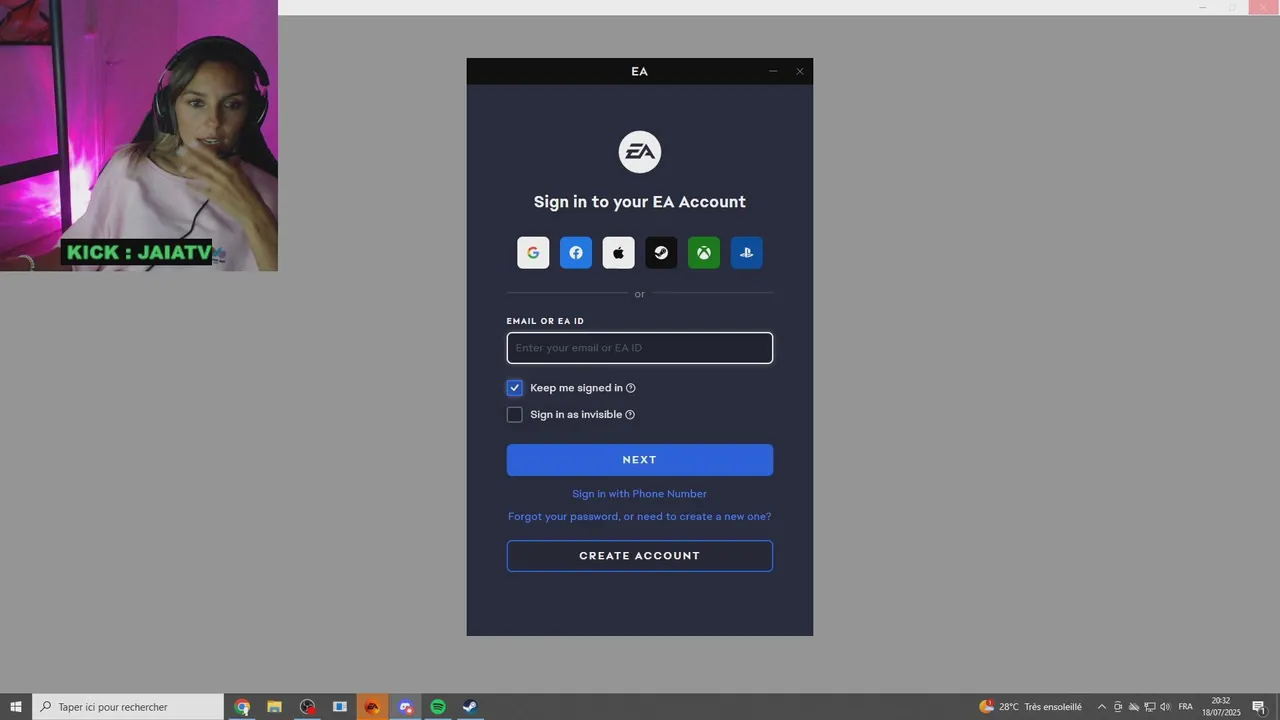This screenshot has height=720, width=1280.
Task: Open the volume control tray icon
Action: (x=1165, y=707)
